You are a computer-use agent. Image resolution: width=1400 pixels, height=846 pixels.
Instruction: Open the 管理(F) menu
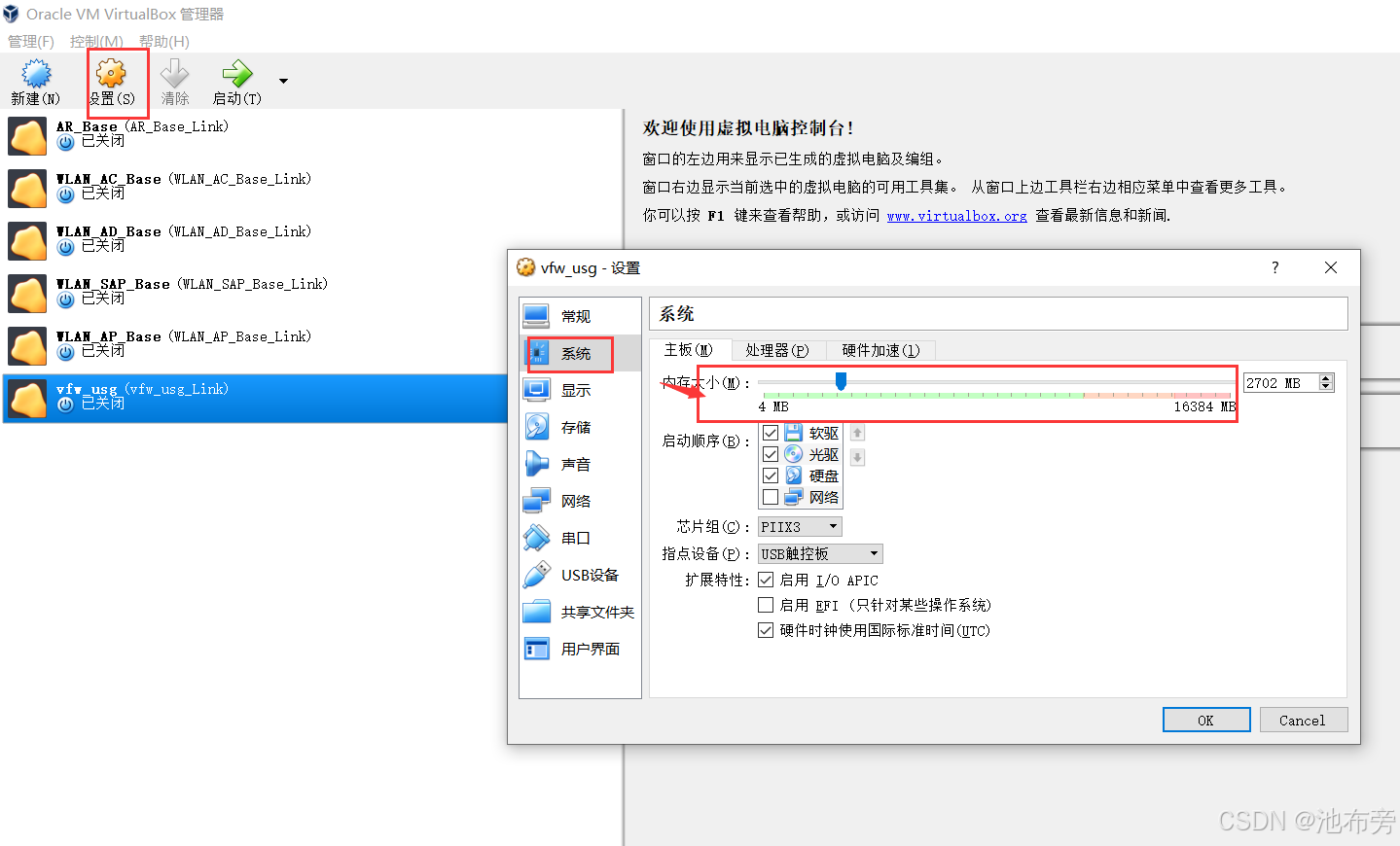[31, 41]
